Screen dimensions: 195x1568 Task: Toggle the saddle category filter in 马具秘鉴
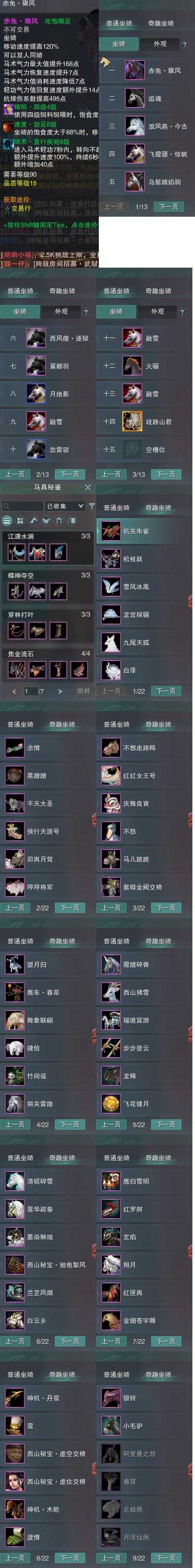[x=46, y=520]
